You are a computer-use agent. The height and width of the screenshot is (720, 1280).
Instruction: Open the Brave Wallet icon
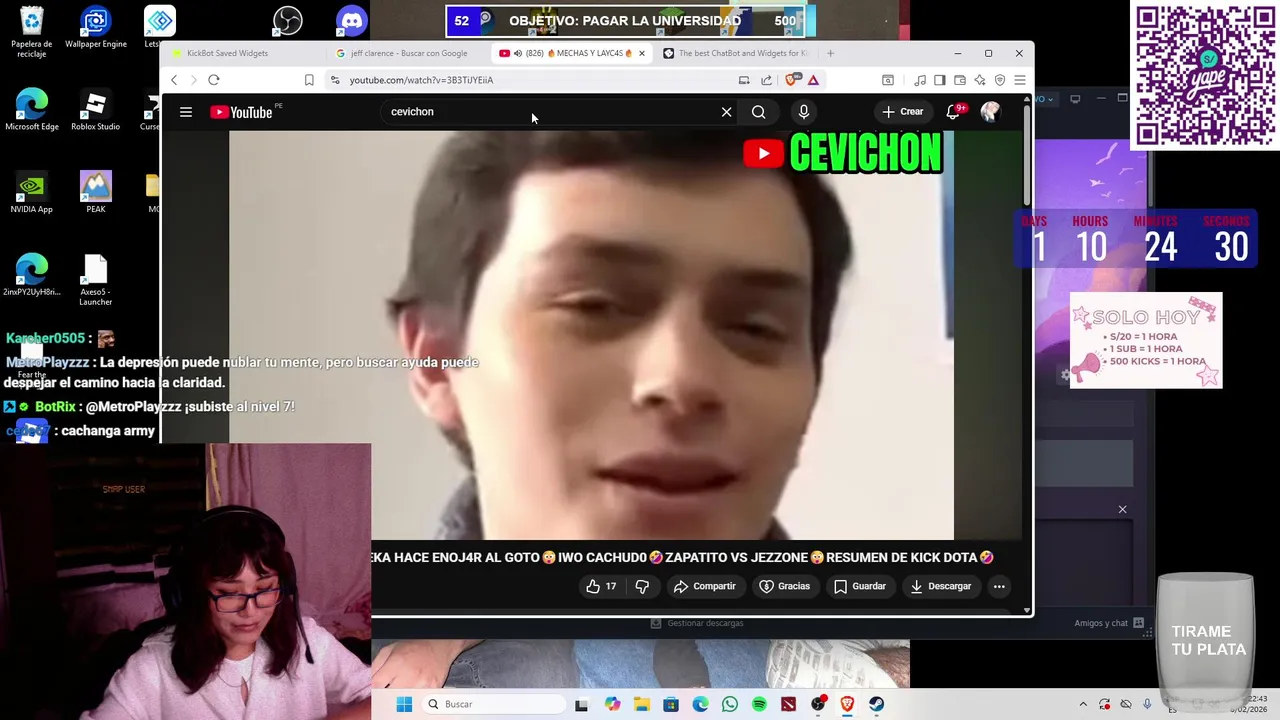959,80
